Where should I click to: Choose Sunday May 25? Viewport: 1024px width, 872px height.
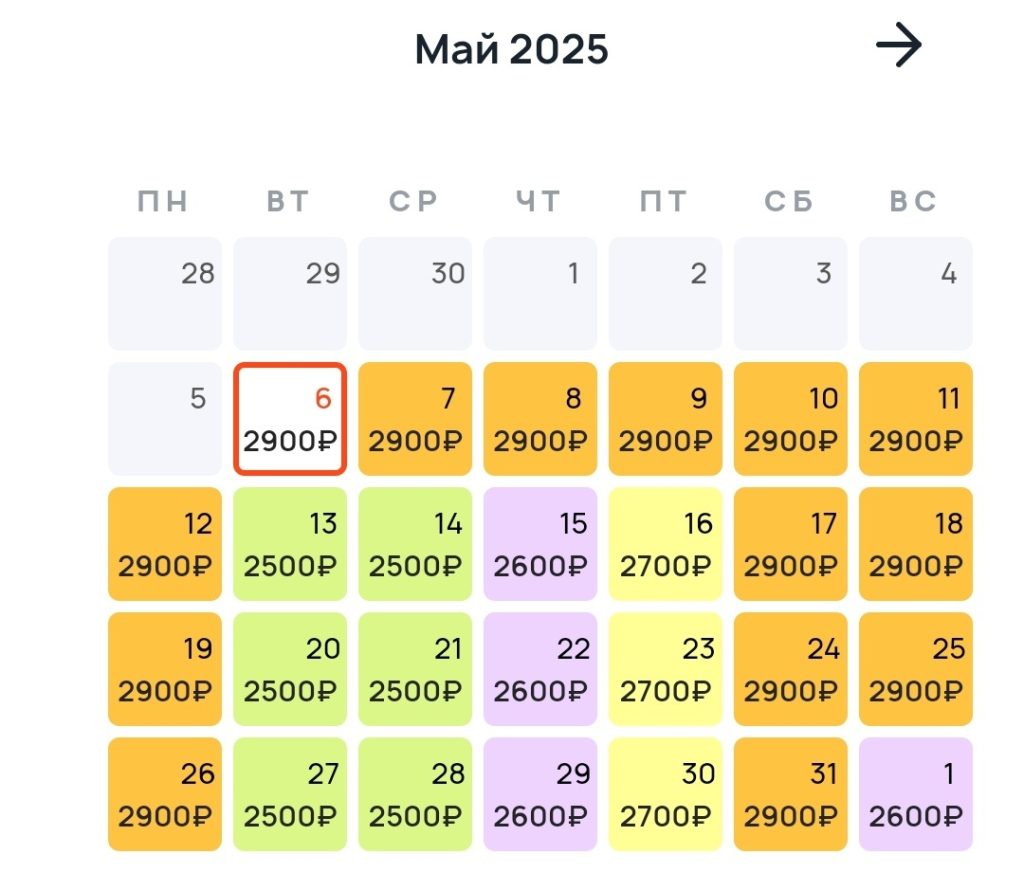click(x=915, y=669)
